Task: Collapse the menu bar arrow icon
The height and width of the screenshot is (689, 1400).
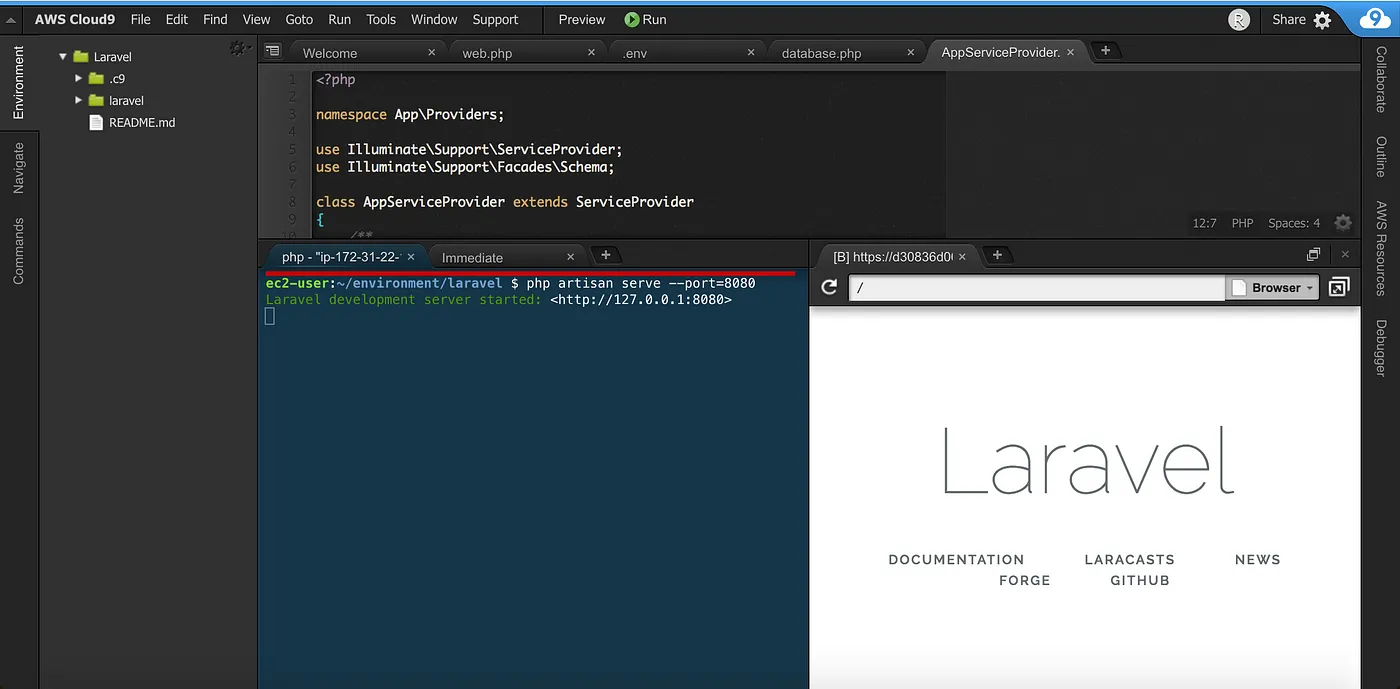Action: tap(12, 20)
